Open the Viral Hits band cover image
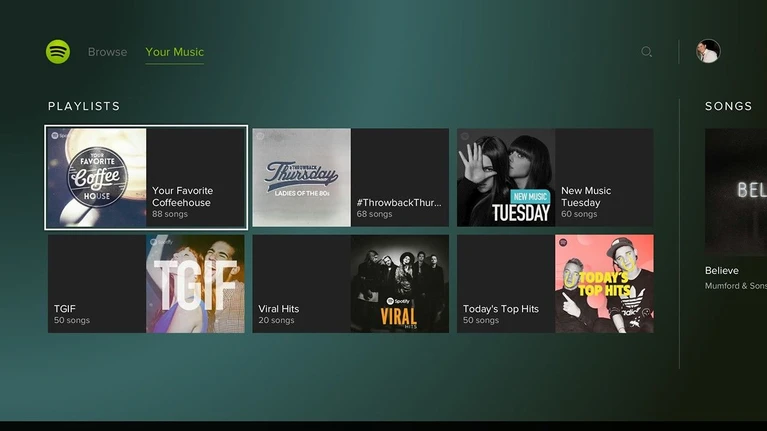The image size is (767, 431). [400, 284]
